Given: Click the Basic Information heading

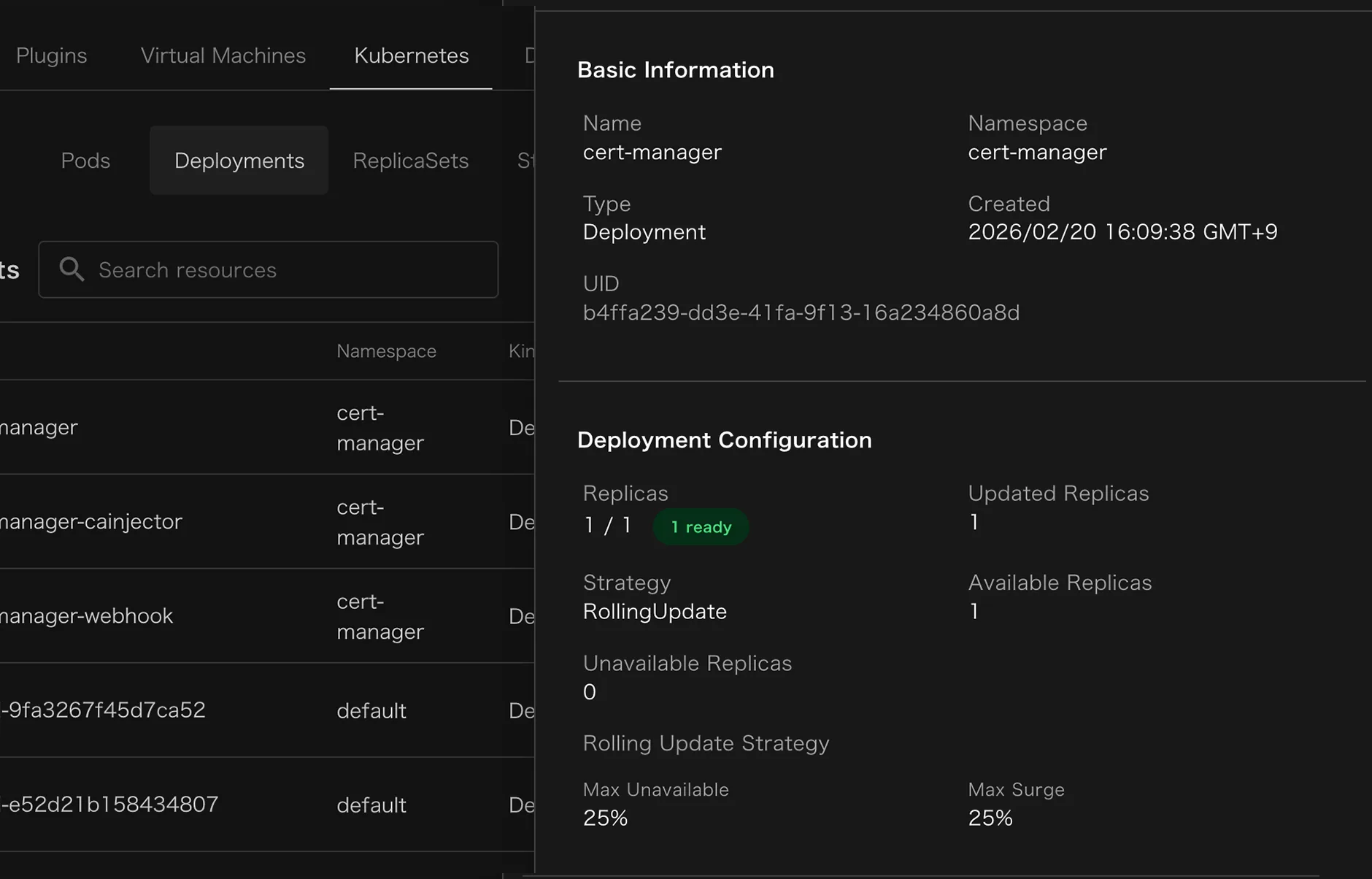Looking at the screenshot, I should [675, 70].
